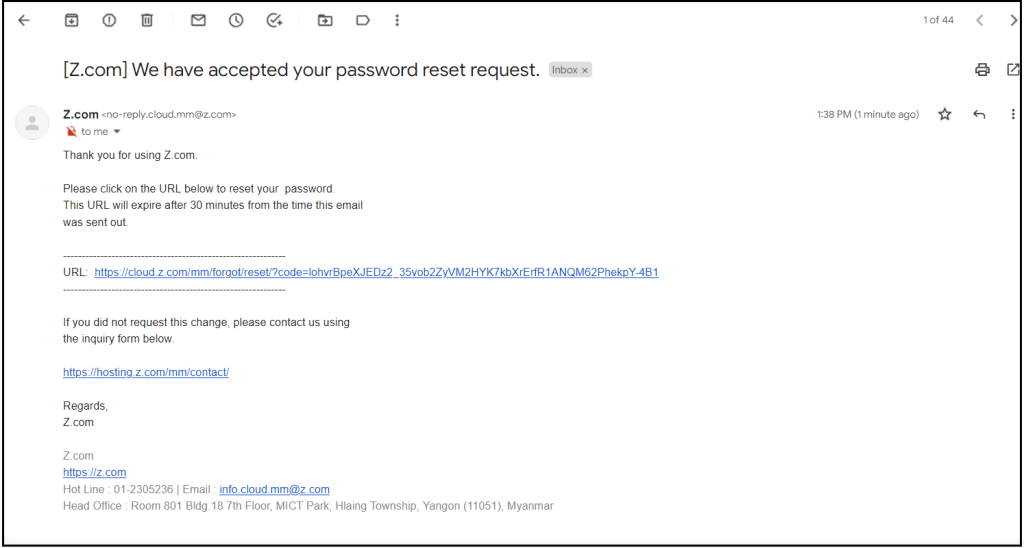Star this message from Z.com
Screen dimensions: 1024x548
pyautogui.click(x=944, y=114)
